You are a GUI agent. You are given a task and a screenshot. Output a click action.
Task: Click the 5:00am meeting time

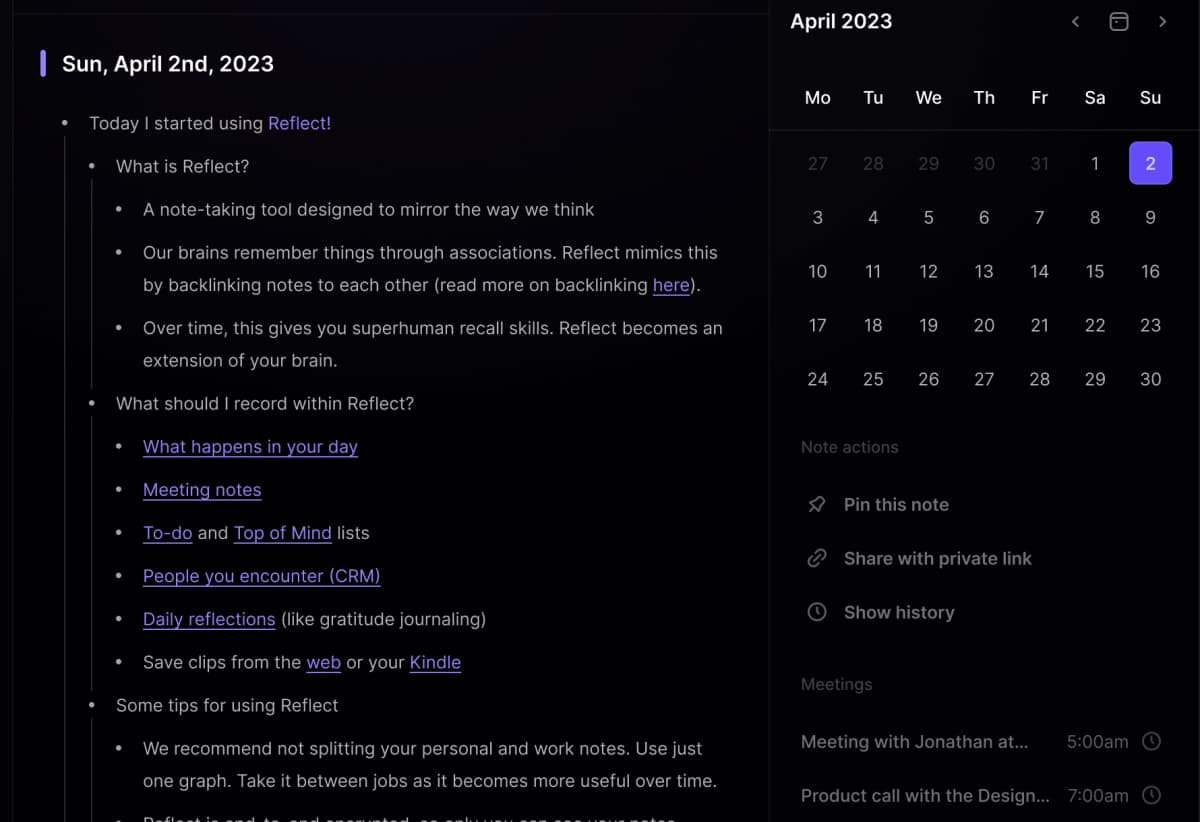[x=1097, y=742]
